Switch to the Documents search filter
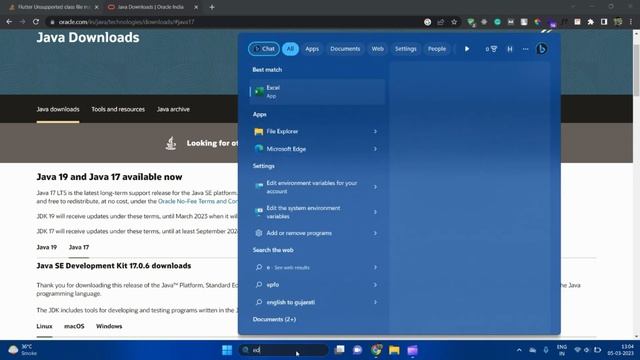 click(x=345, y=49)
